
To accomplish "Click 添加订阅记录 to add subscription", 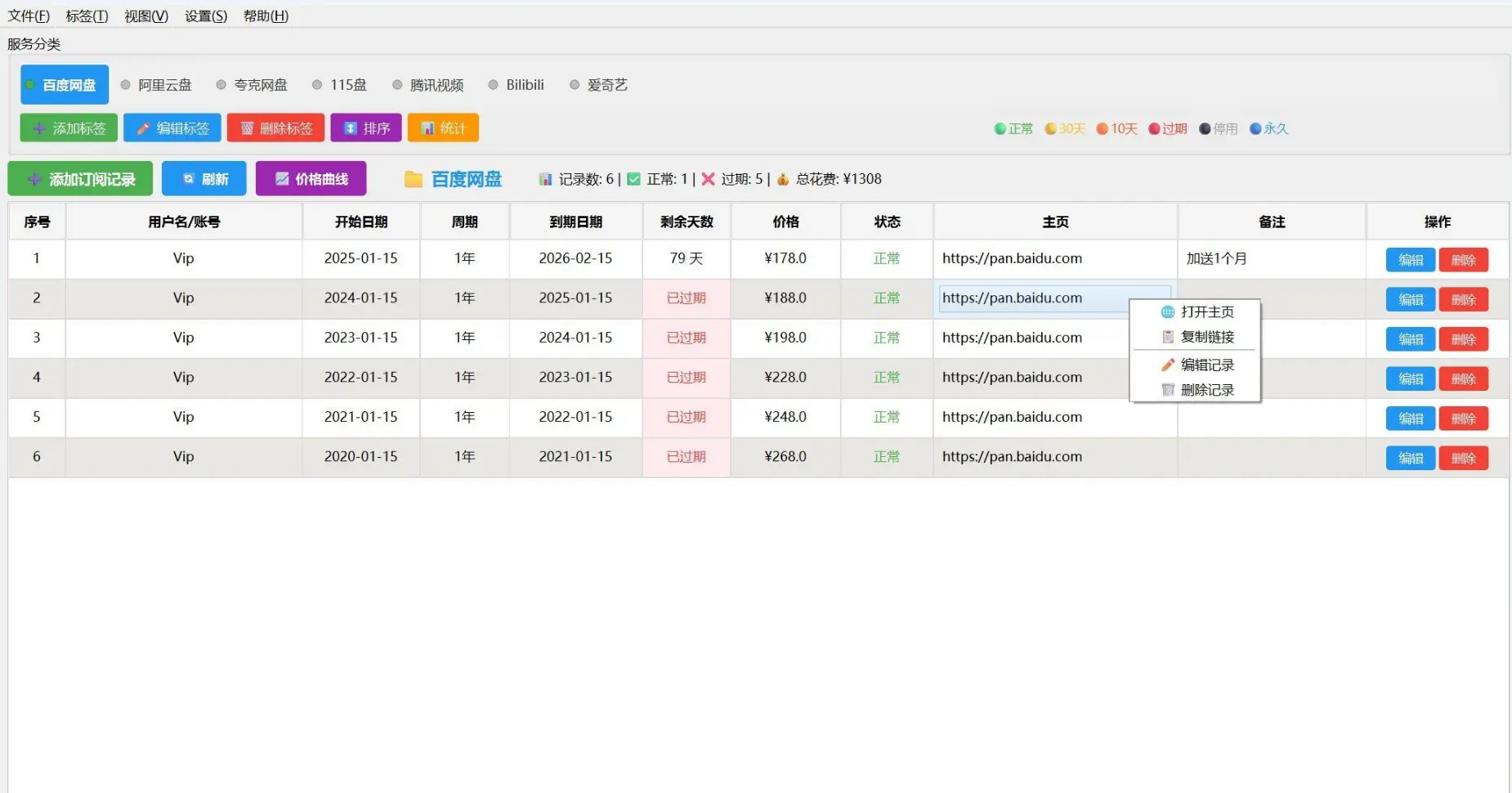I will tap(80, 179).
